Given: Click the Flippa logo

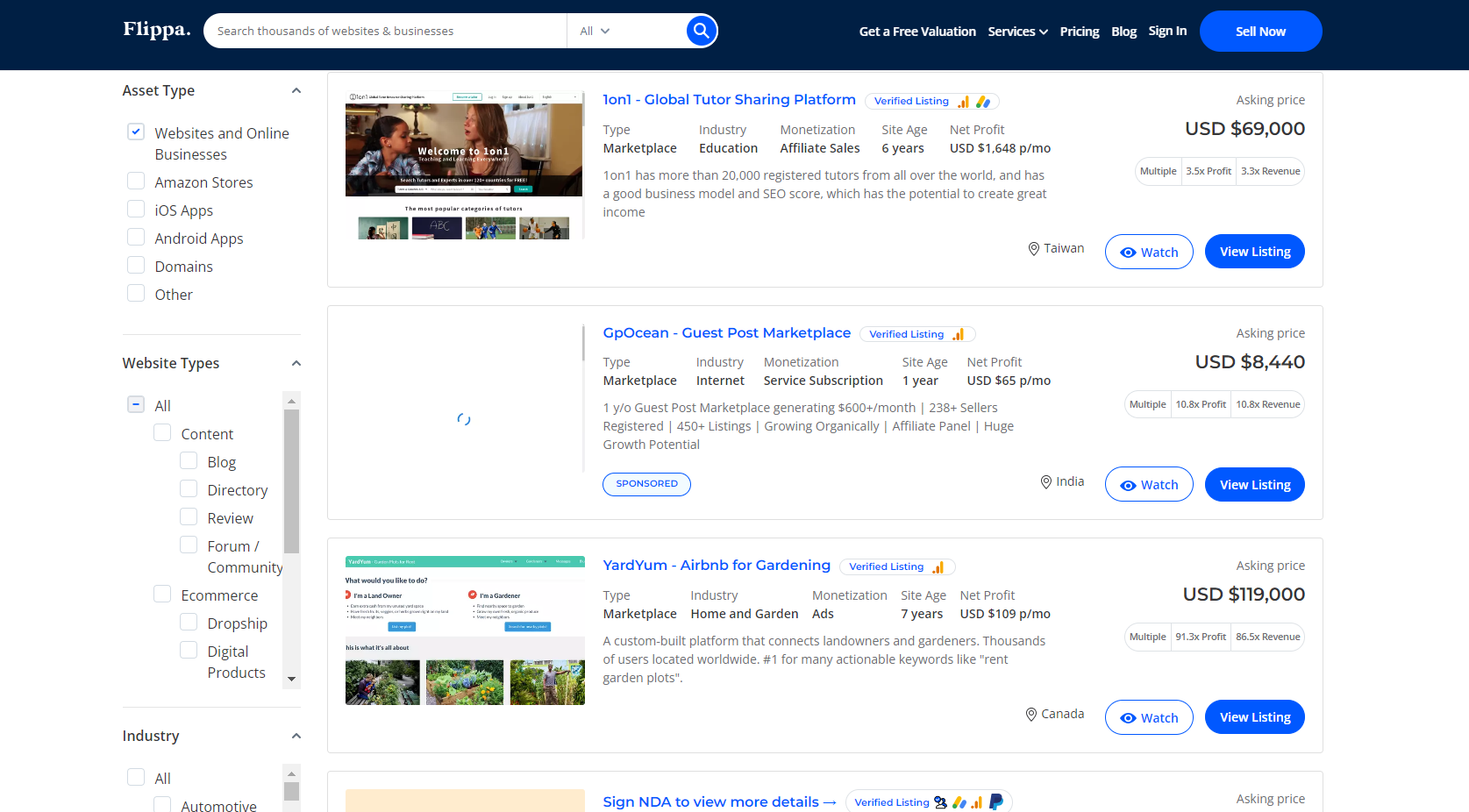Looking at the screenshot, I should pyautogui.click(x=157, y=30).
